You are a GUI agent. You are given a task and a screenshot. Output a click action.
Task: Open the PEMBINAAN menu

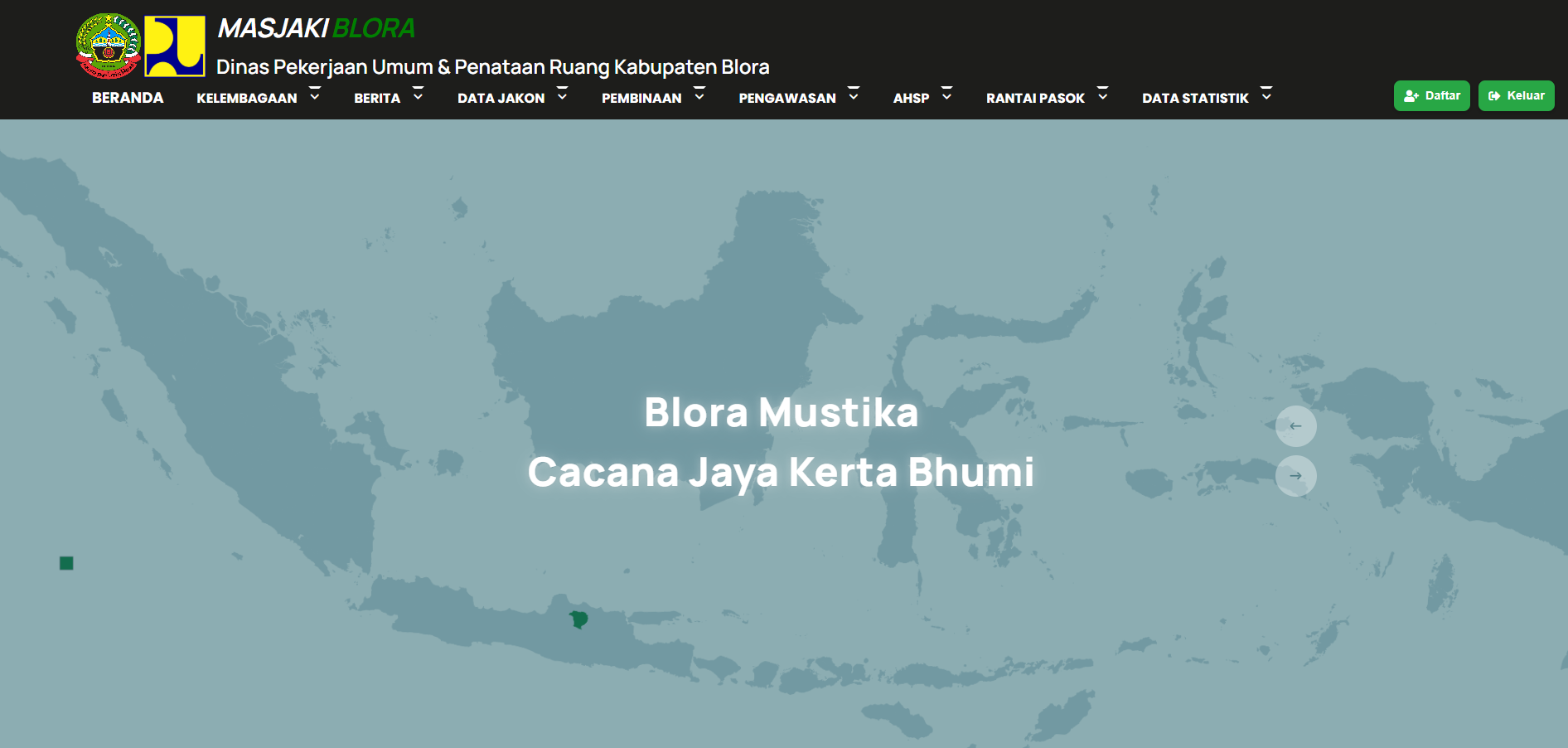[x=641, y=98]
